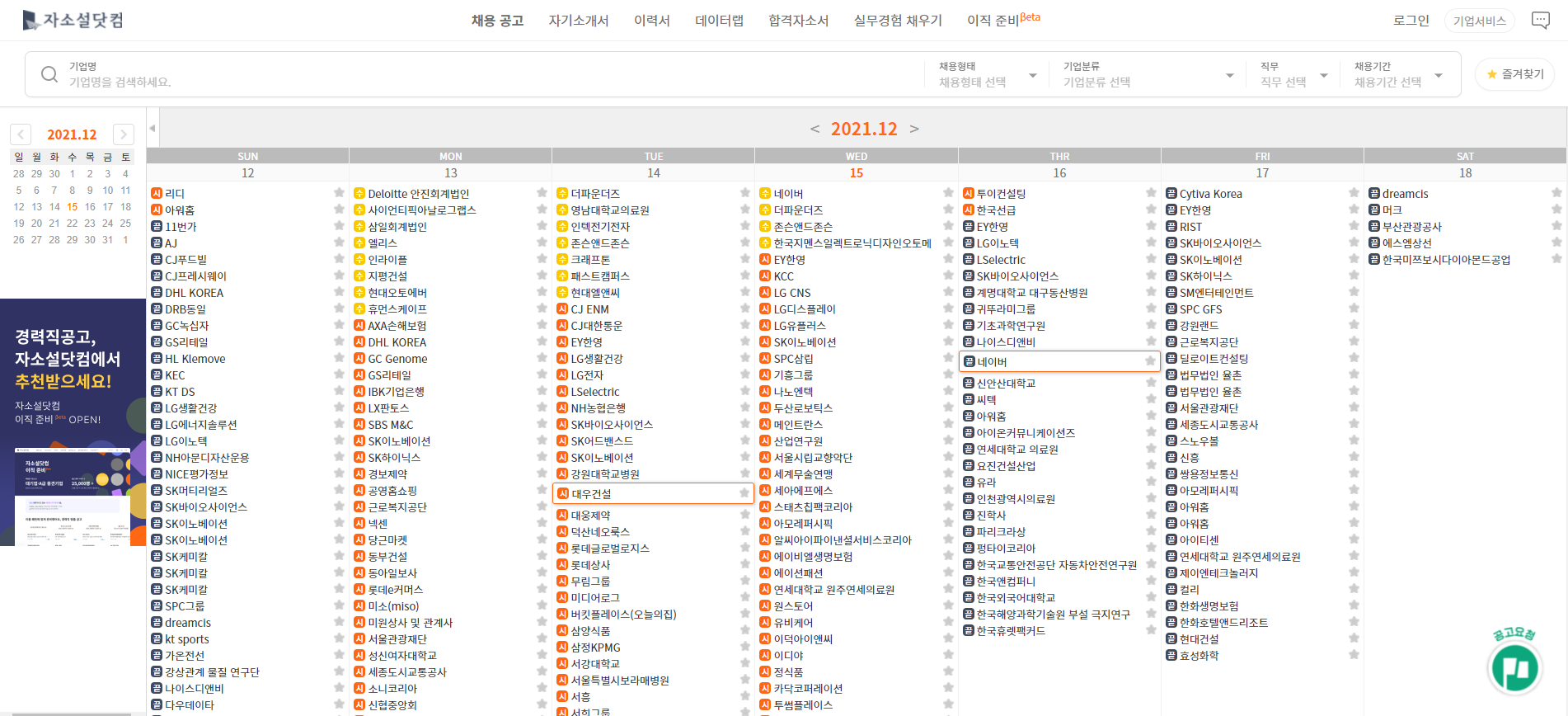Open the 미원상사 및 관계사 posting
This screenshot has width=1568, height=716.
pos(410,622)
